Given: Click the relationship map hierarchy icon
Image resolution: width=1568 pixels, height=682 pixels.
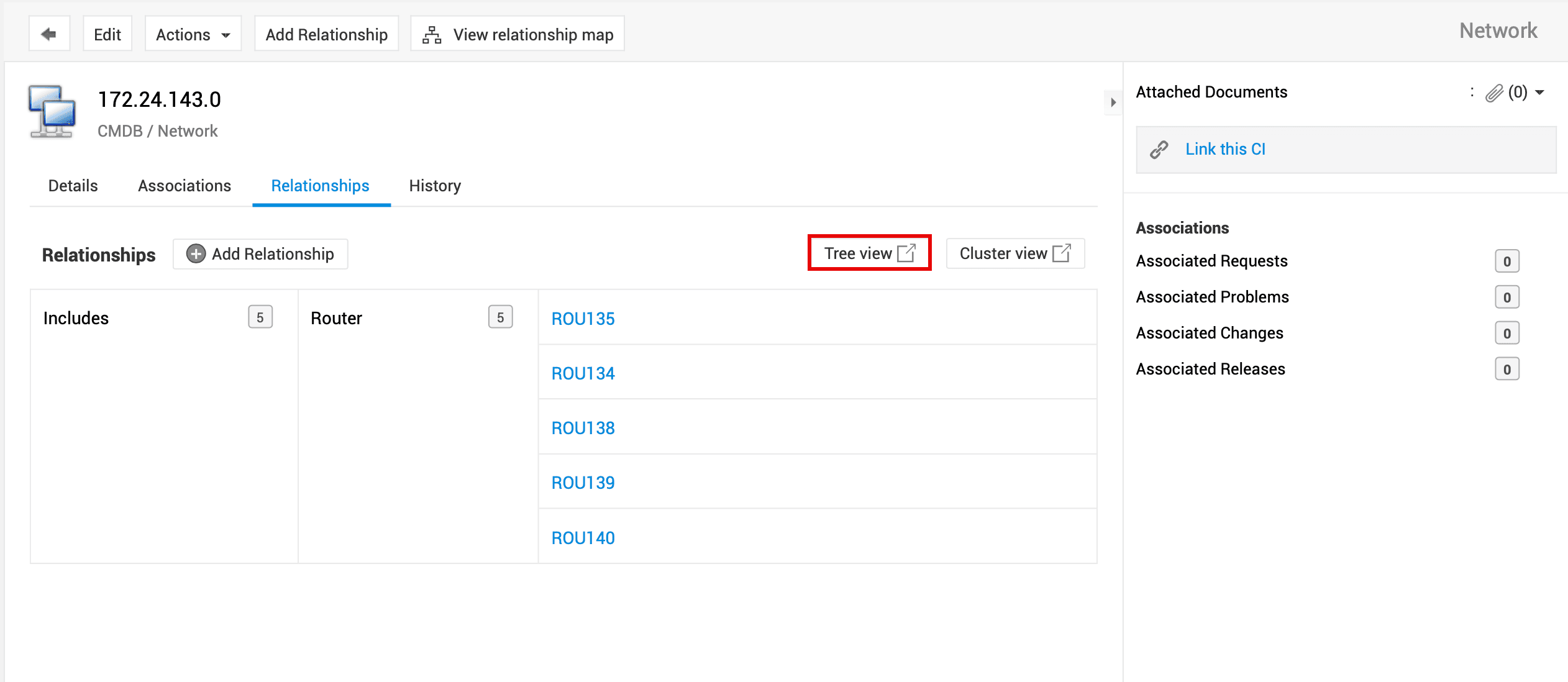Looking at the screenshot, I should click(x=432, y=35).
